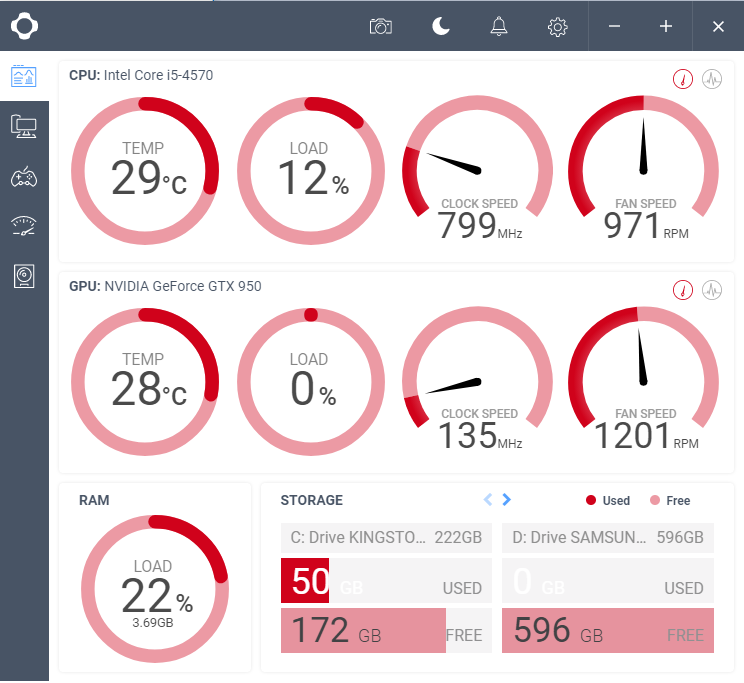
Task: Open the PC build specs sidebar tab
Action: pyautogui.click(x=24, y=126)
